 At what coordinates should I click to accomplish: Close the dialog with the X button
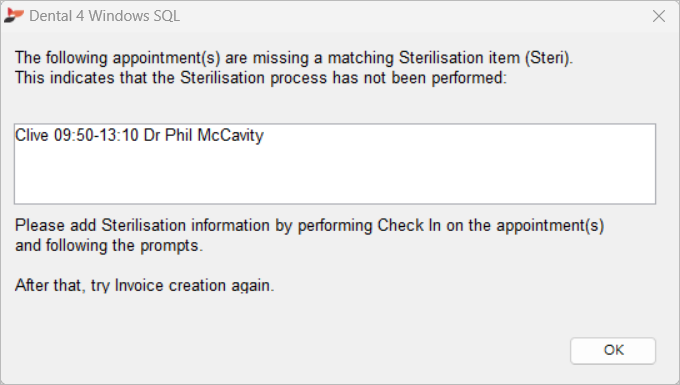[659, 16]
